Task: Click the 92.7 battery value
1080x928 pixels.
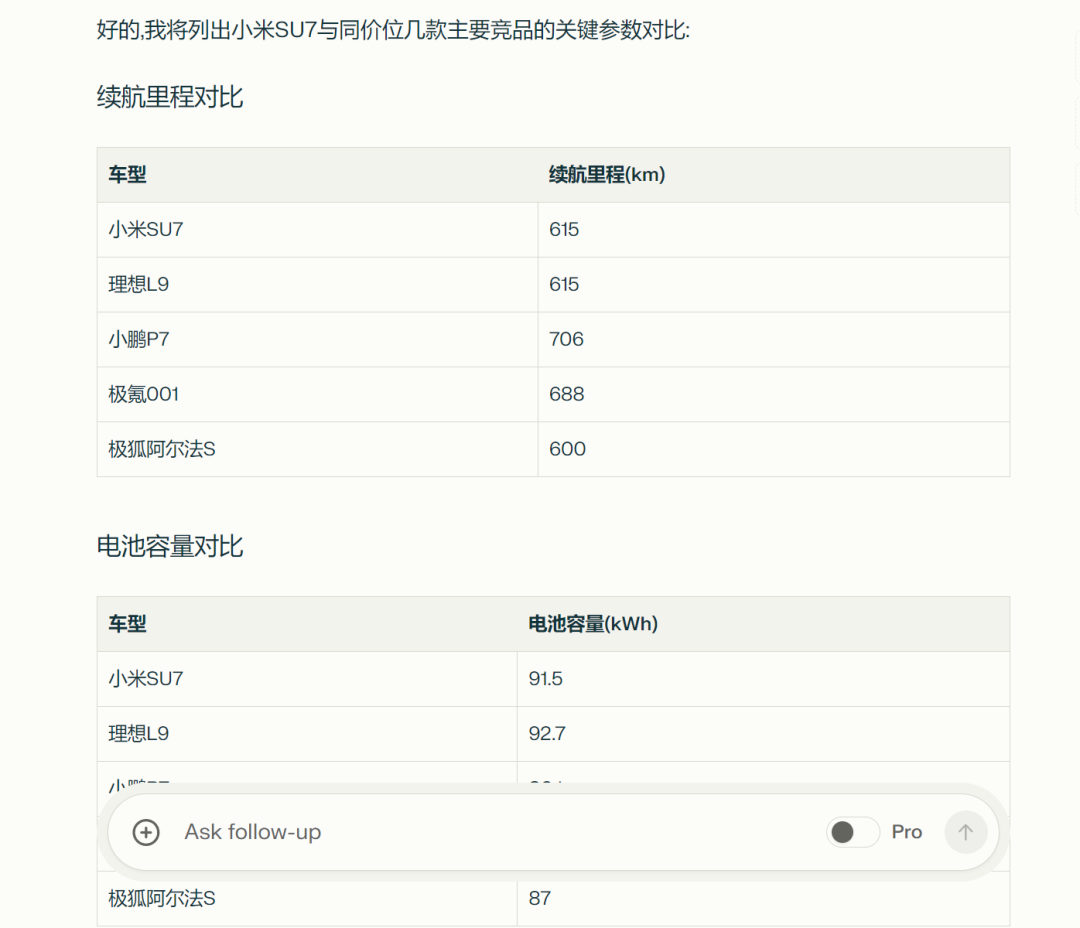Action: click(547, 734)
